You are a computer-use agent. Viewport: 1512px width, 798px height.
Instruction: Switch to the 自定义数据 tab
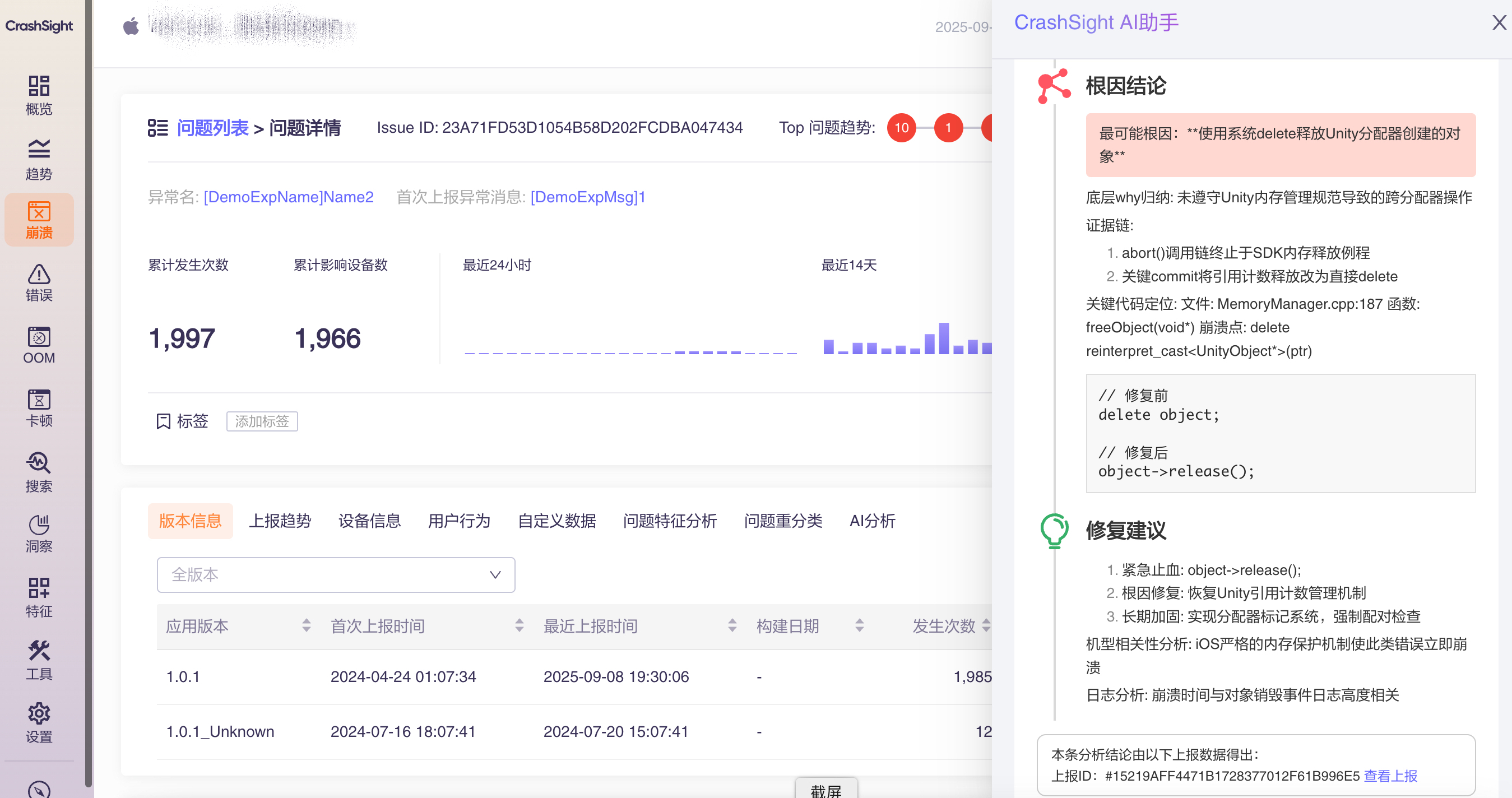(557, 521)
